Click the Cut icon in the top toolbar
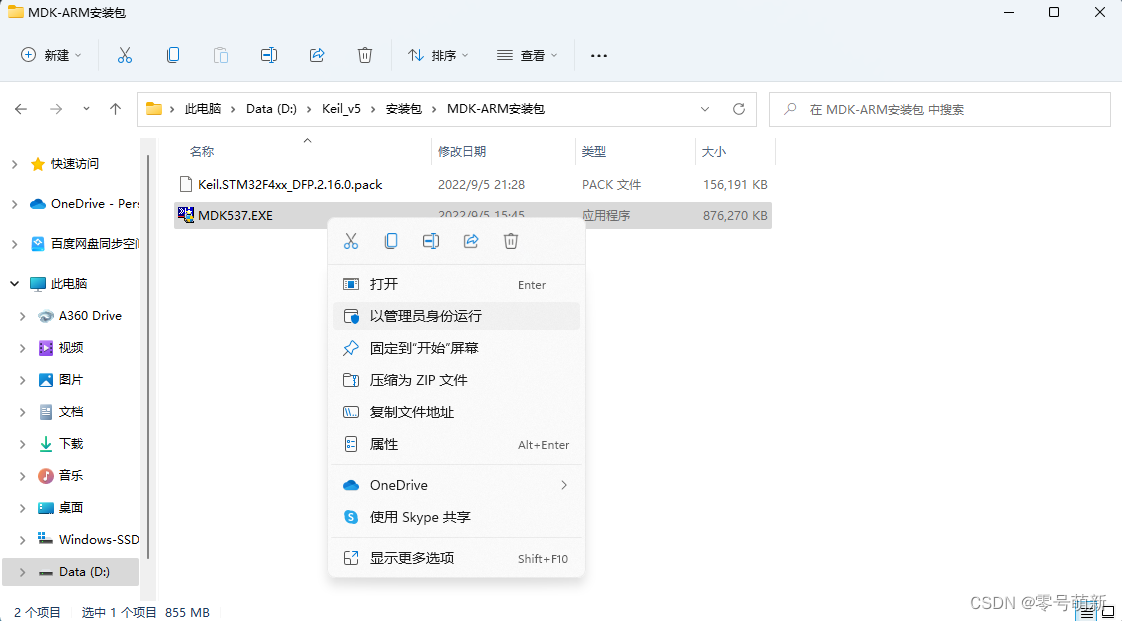This screenshot has width=1122, height=621. point(125,55)
